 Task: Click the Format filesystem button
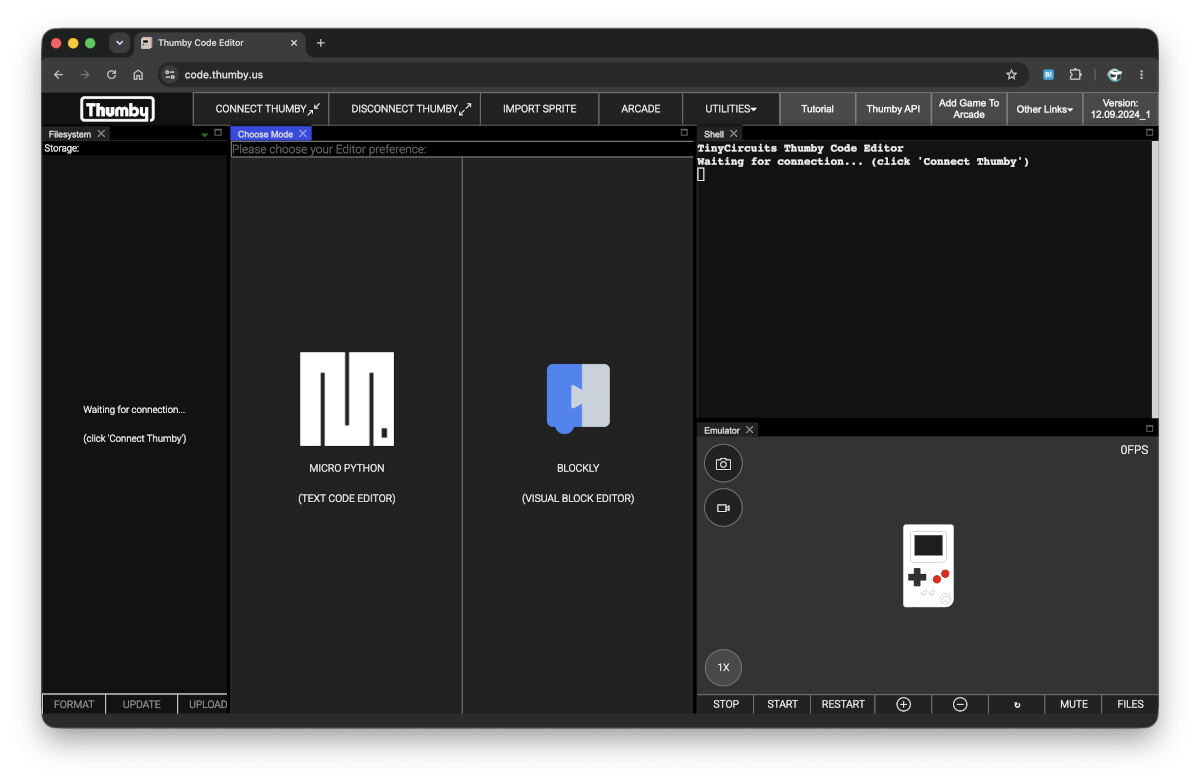74,704
